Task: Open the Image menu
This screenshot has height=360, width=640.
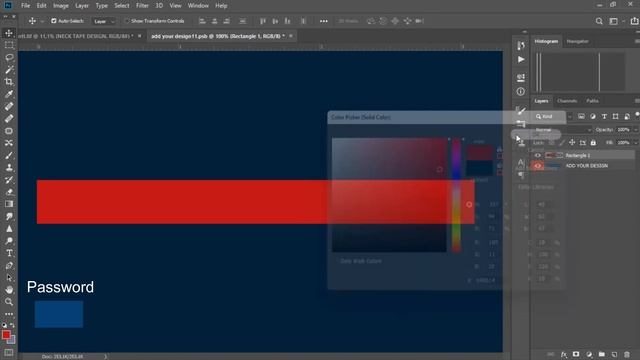Action: (60, 6)
